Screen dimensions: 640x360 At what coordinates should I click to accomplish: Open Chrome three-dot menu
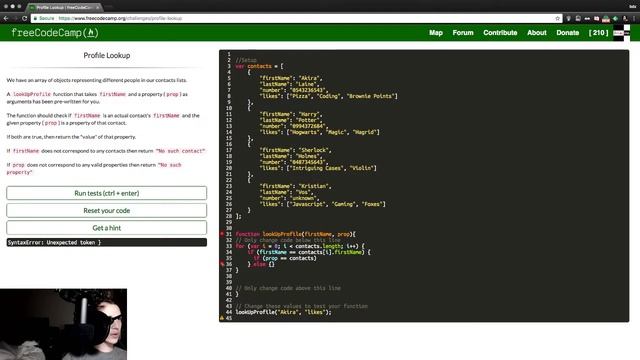click(634, 18)
